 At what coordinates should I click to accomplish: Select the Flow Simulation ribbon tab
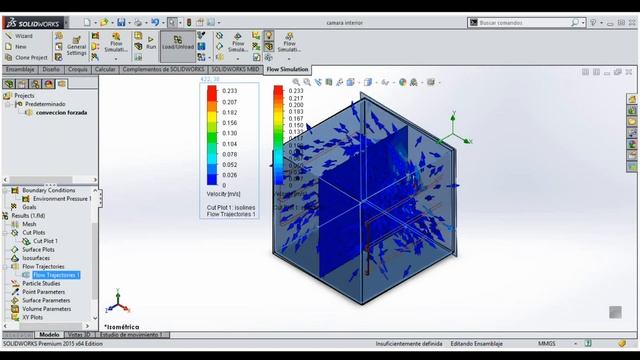[x=287, y=69]
